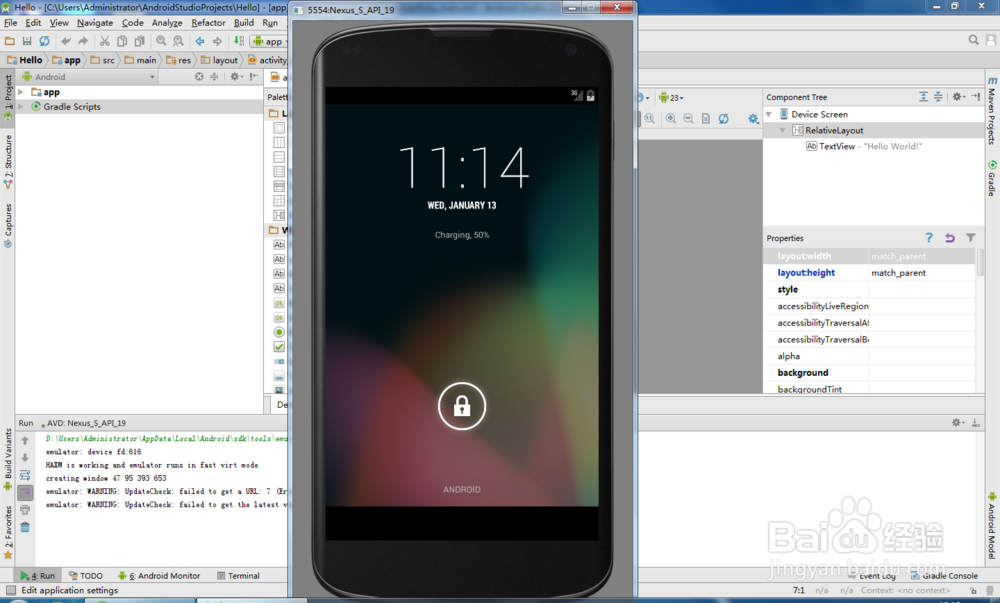Open the preview settings gear icon
This screenshot has height=603, width=1000.
753,118
